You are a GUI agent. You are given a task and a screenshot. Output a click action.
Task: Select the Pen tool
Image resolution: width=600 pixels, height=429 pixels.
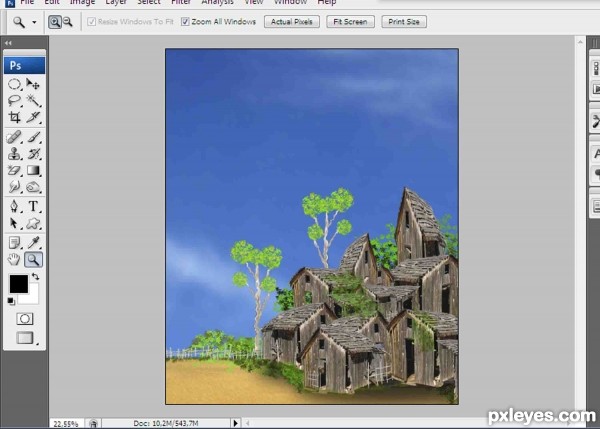(x=14, y=206)
